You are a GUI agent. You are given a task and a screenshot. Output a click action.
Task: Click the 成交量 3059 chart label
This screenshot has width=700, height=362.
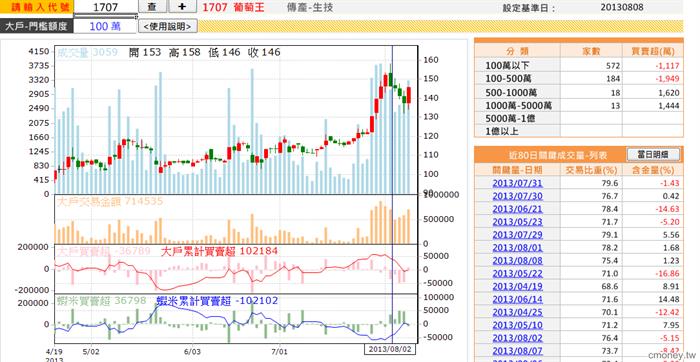tap(87, 53)
